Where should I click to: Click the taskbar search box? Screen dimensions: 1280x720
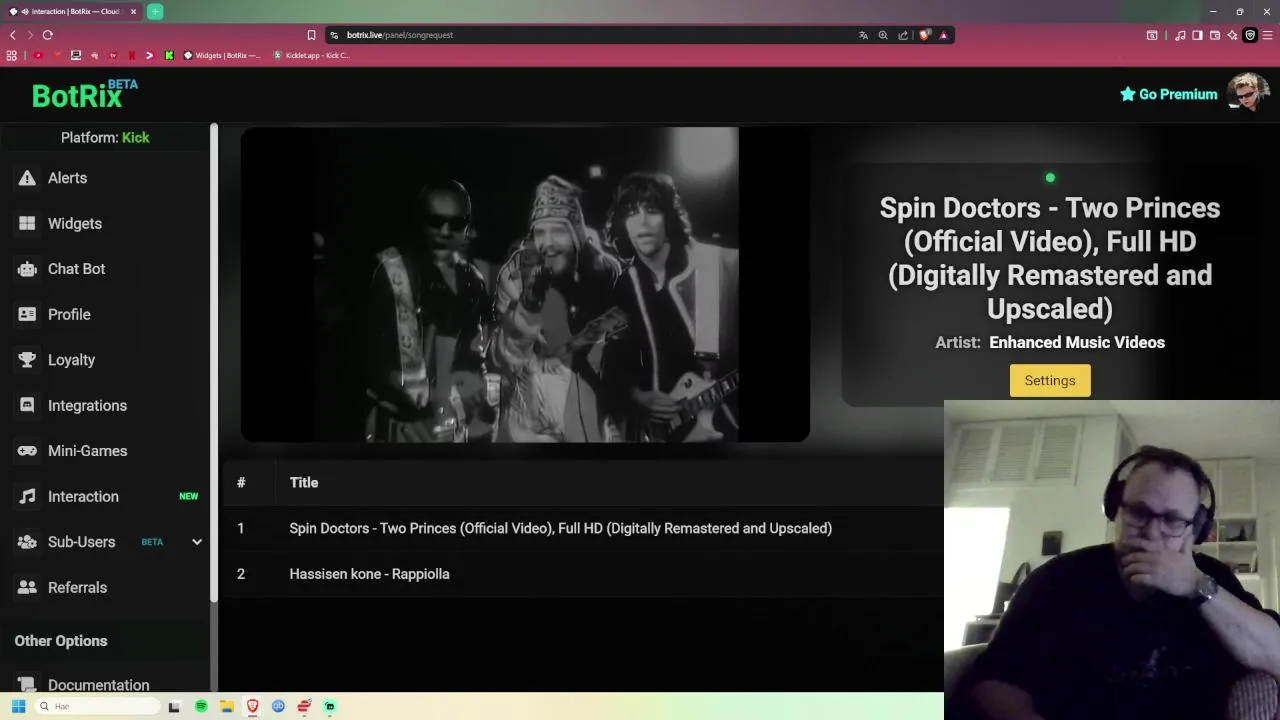pyautogui.click(x=97, y=706)
